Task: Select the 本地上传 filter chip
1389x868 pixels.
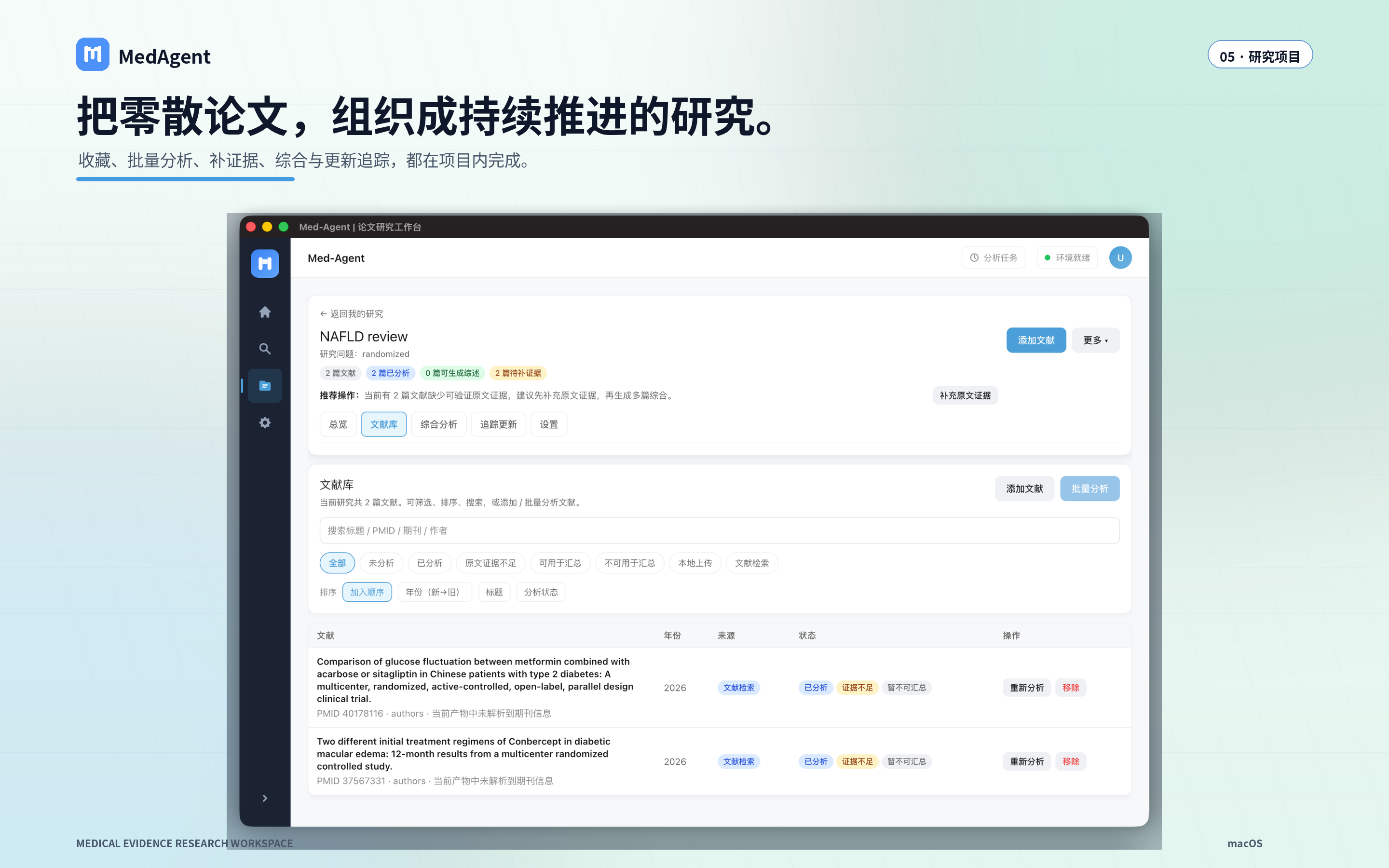Action: [695, 563]
